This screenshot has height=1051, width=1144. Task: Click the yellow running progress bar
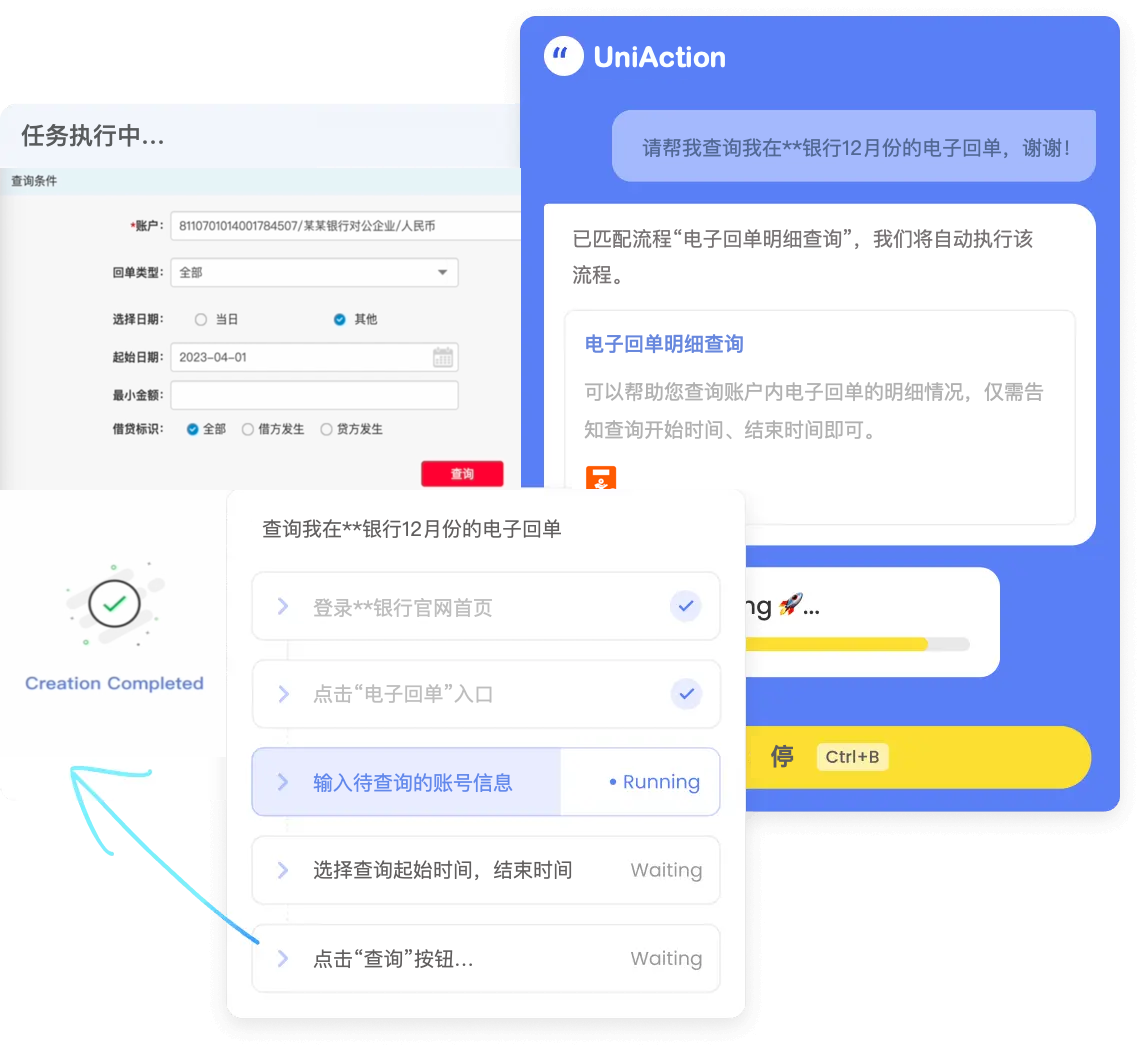click(836, 645)
